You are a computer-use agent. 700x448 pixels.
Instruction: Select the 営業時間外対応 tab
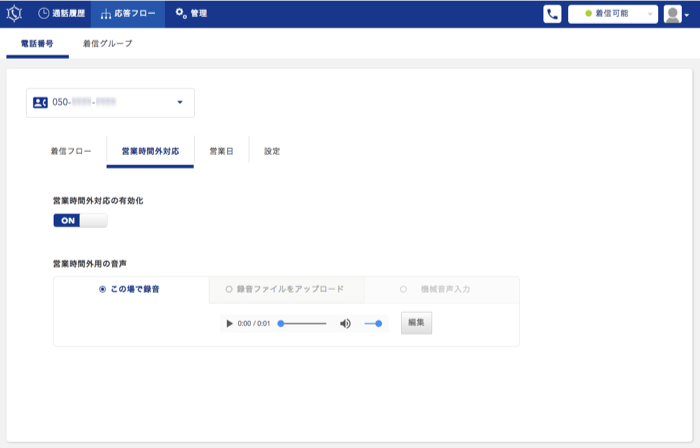click(x=150, y=151)
